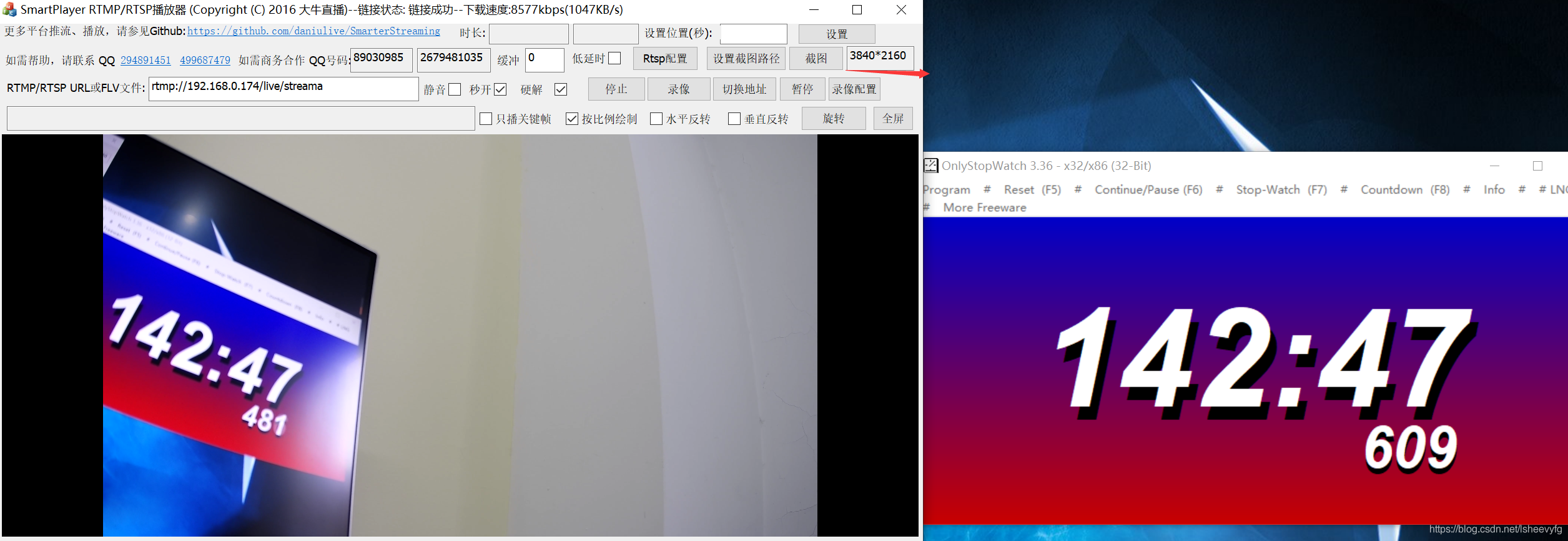
Task: Click the 142:47 timer in OnlyStopWatch
Action: click(x=1266, y=364)
